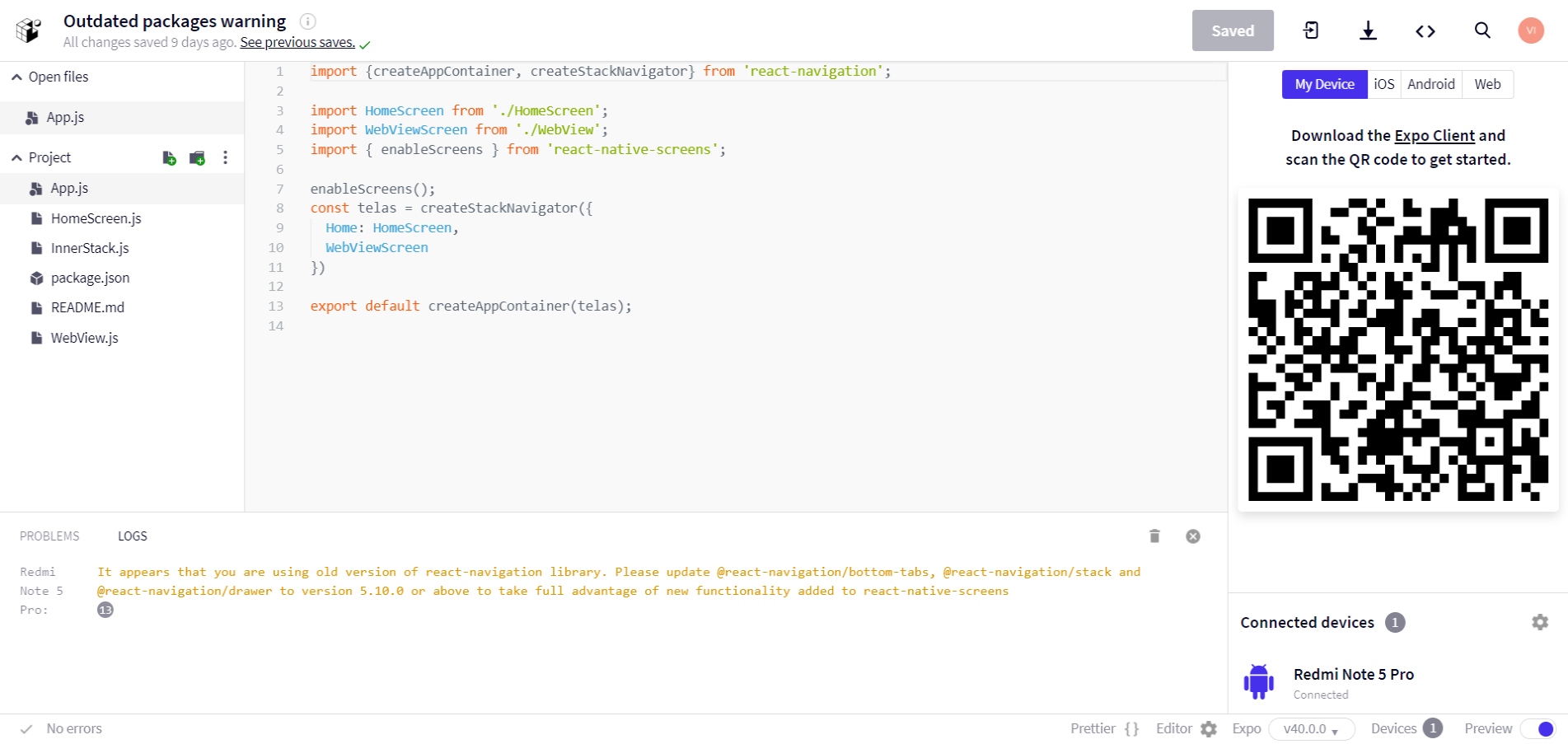
Task: Switch to the Android preview tab
Action: [x=1431, y=84]
